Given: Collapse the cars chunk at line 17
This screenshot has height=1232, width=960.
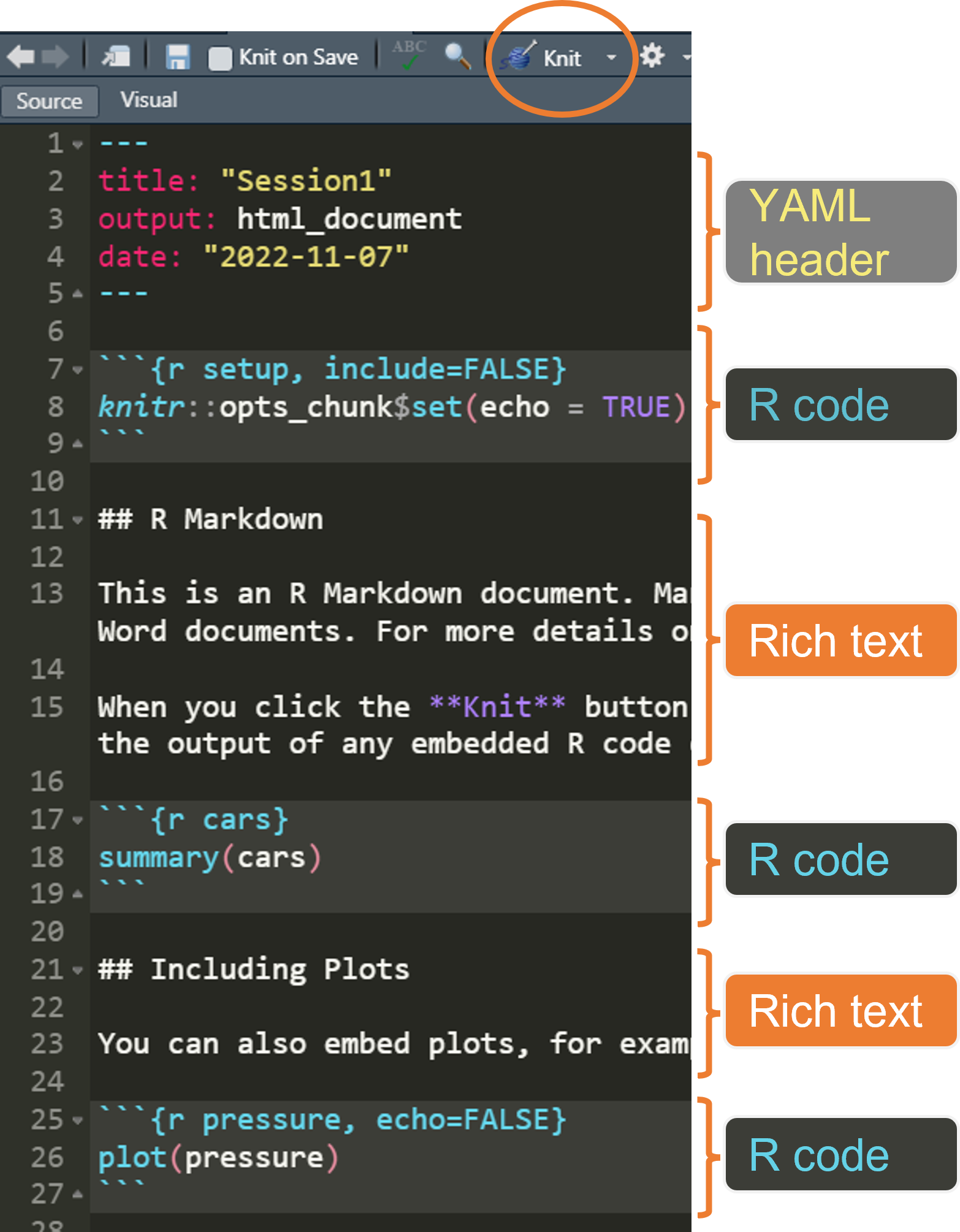Looking at the screenshot, I should 78,820.
